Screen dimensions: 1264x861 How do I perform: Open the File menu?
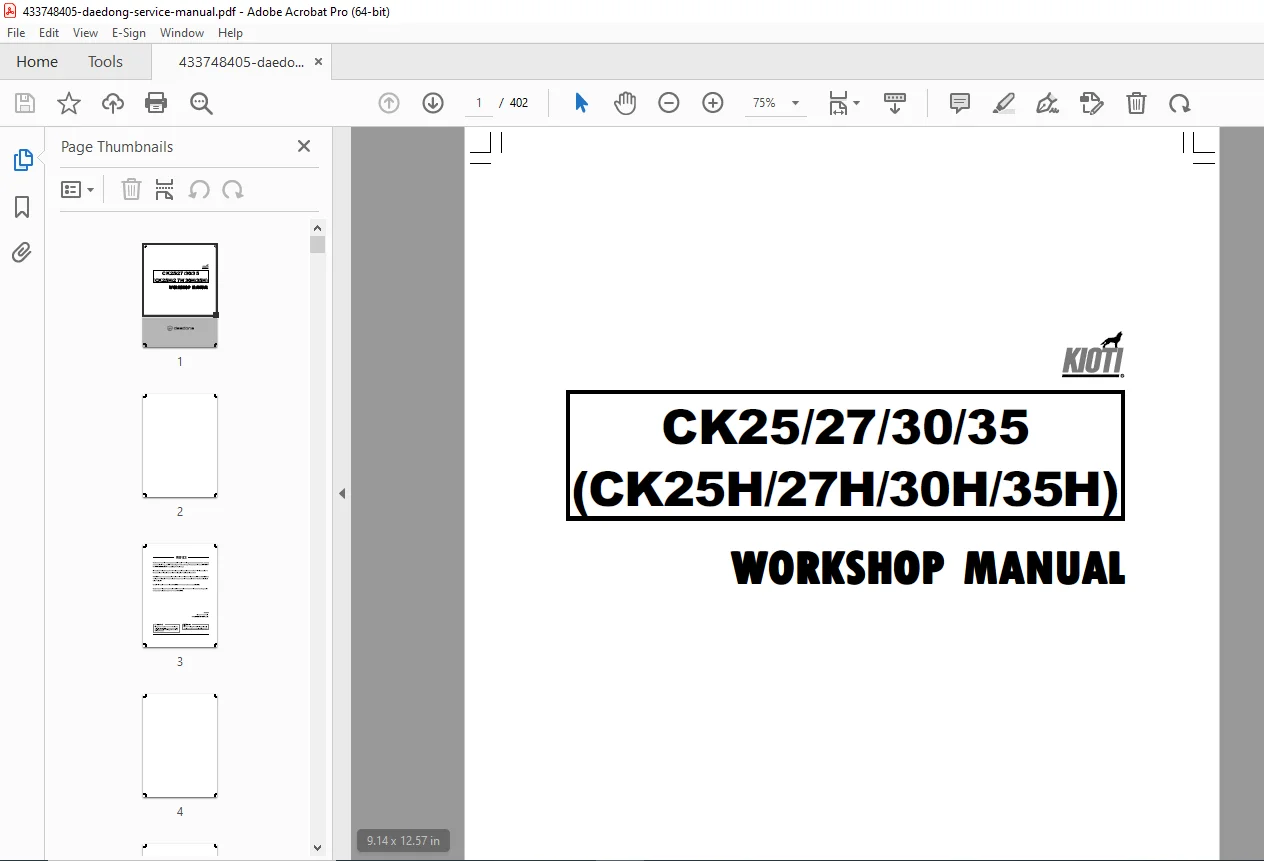(16, 33)
